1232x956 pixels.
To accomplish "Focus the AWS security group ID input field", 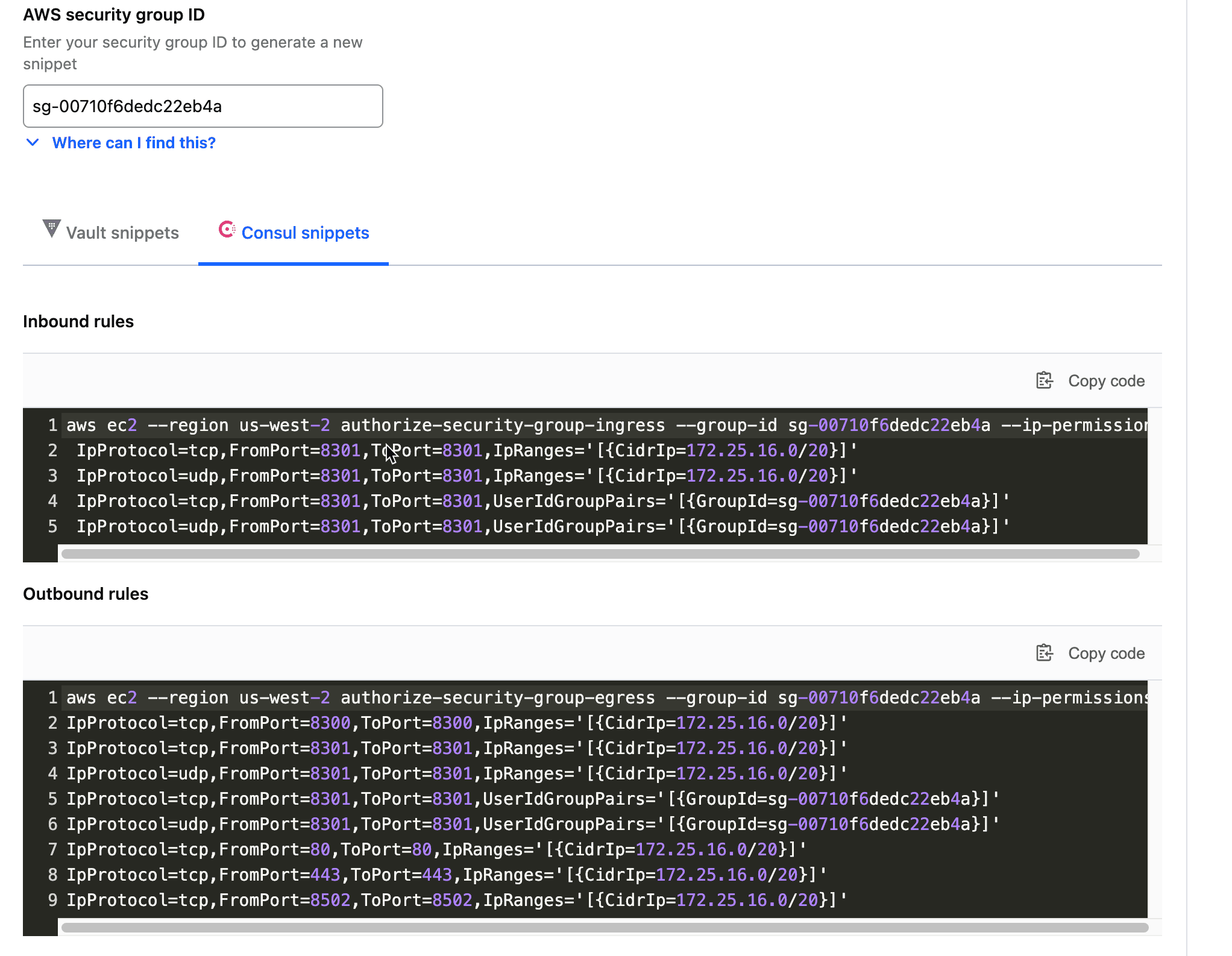I will click(x=203, y=106).
